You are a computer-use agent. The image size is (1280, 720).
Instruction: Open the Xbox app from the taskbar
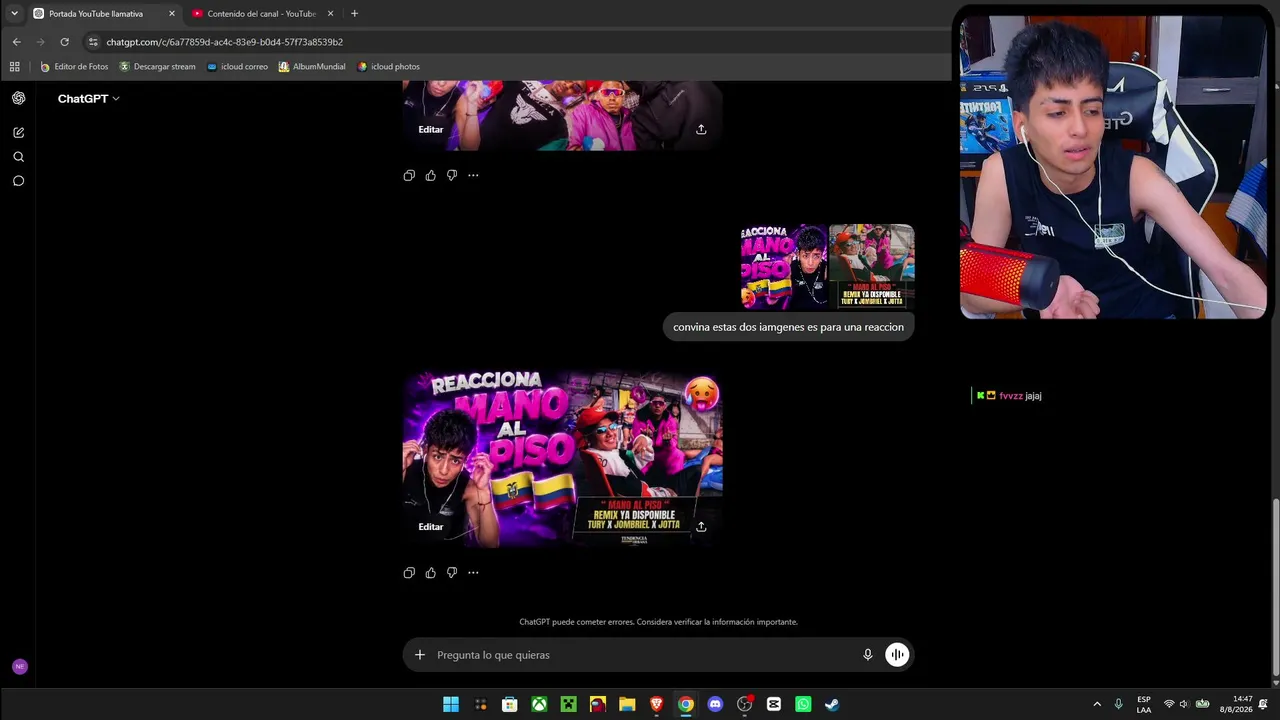click(539, 704)
